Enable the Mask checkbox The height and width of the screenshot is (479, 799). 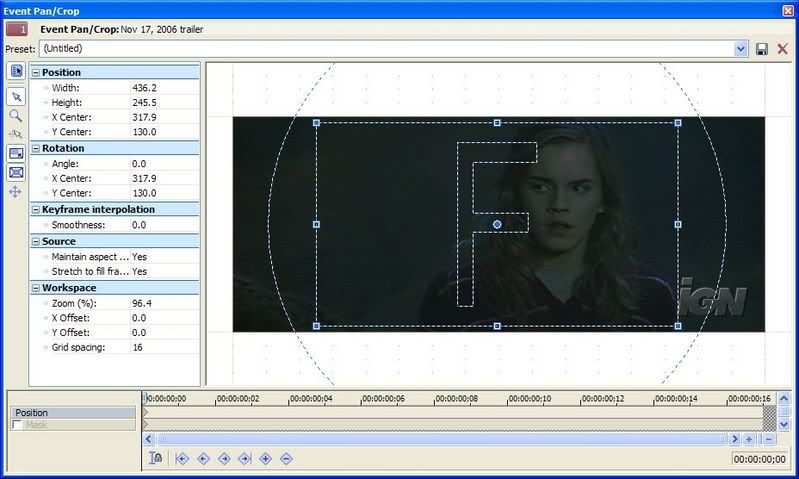(x=17, y=425)
